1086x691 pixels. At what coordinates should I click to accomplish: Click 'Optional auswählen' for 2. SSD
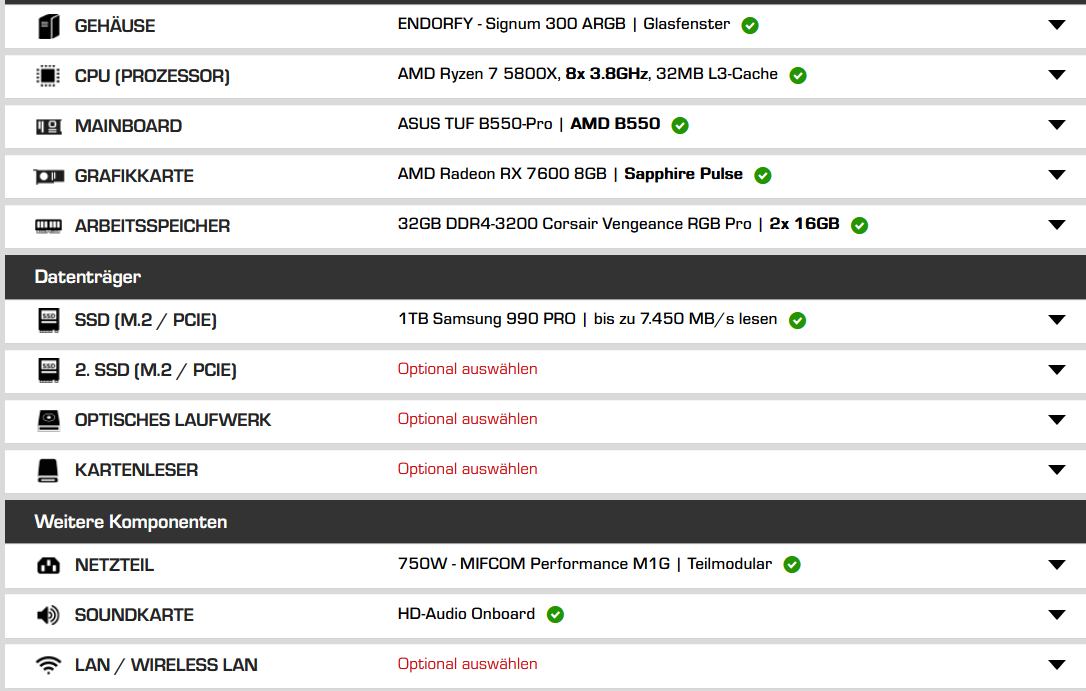coord(468,369)
